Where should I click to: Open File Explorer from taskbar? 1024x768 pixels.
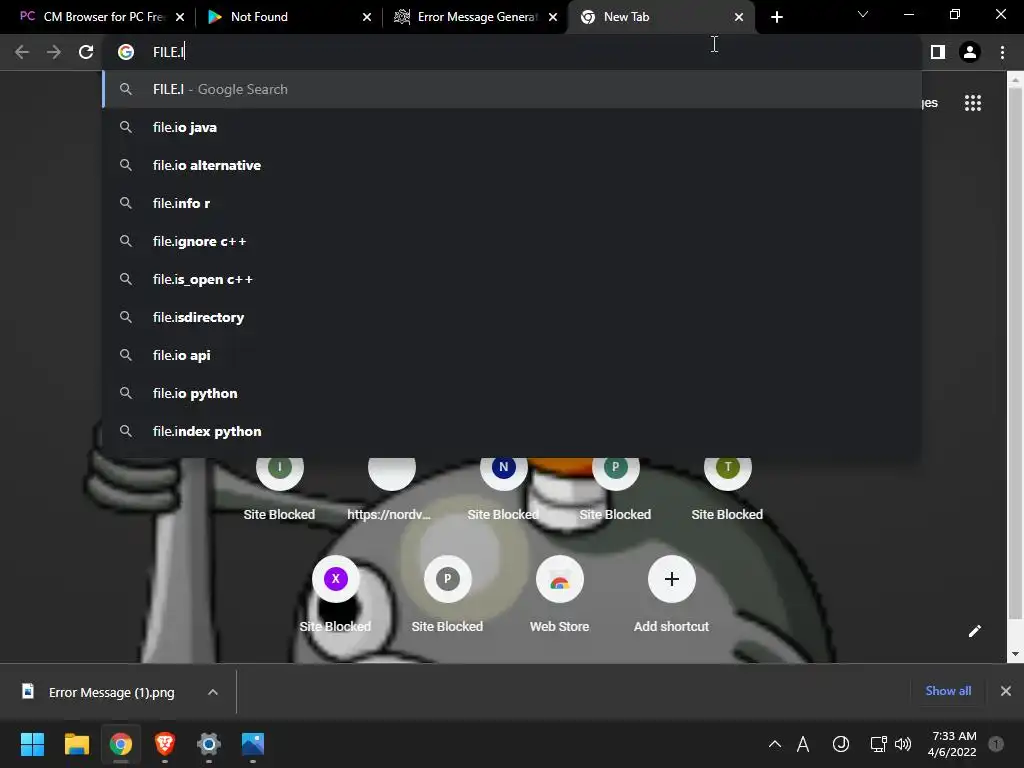76,744
